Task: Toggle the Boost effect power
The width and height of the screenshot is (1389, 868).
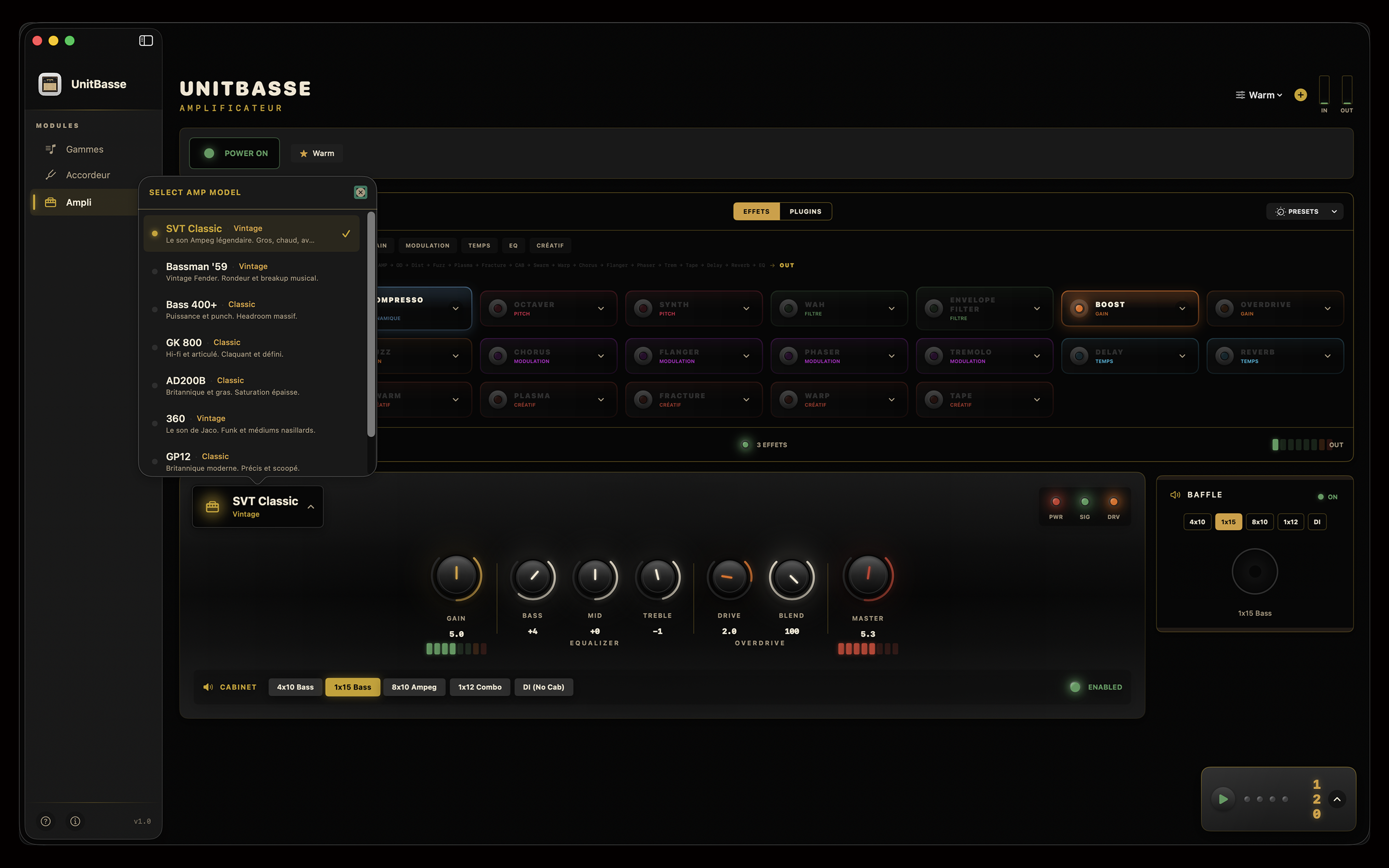Action: pyautogui.click(x=1079, y=309)
